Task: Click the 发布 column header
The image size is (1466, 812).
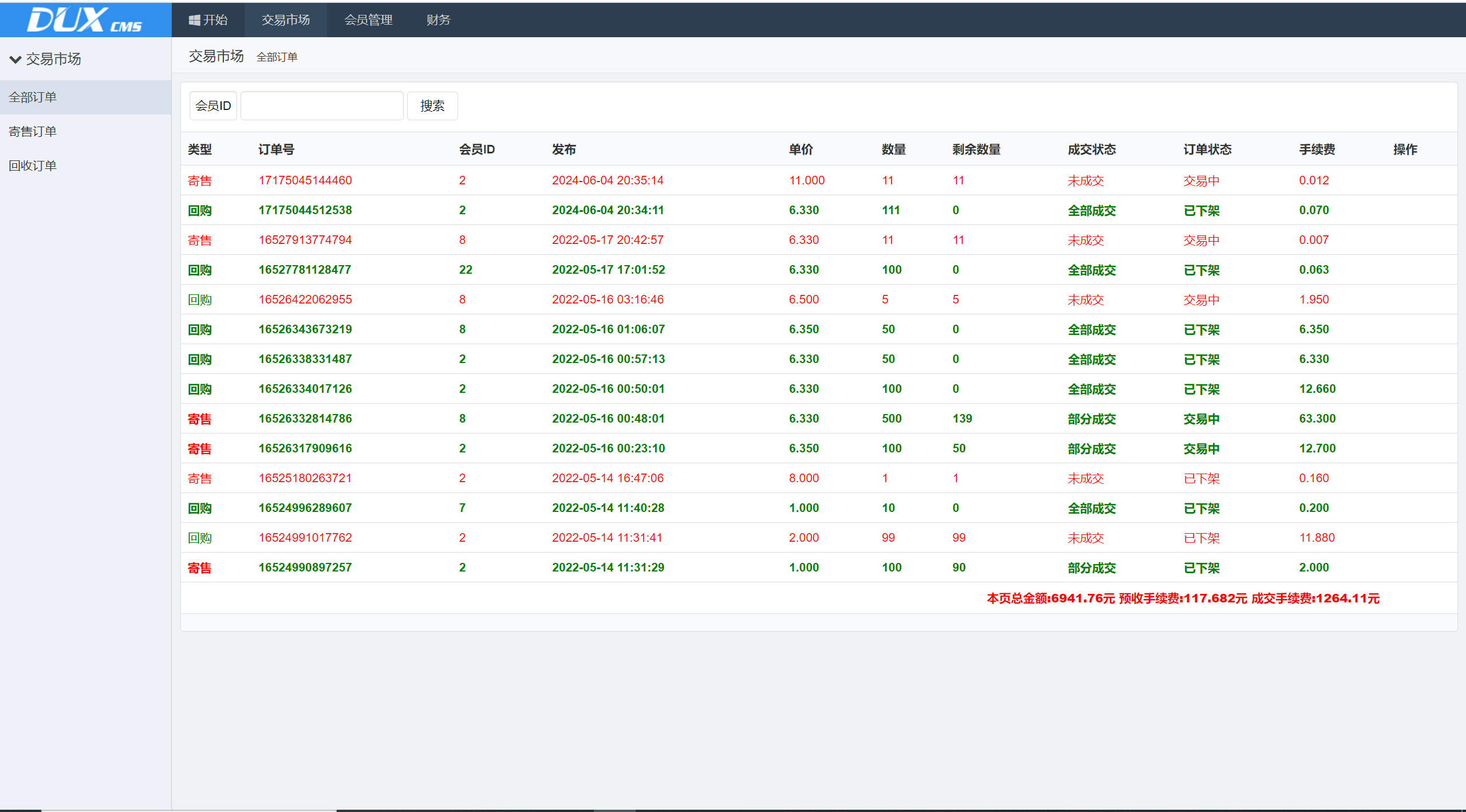Action: [563, 149]
